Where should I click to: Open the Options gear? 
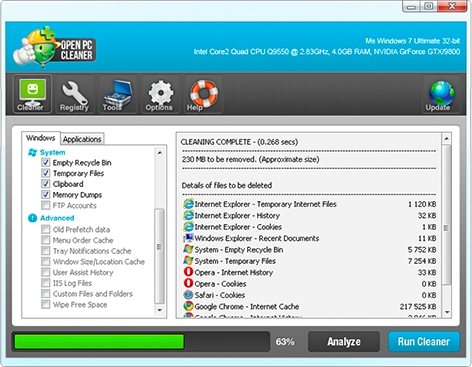pos(160,94)
